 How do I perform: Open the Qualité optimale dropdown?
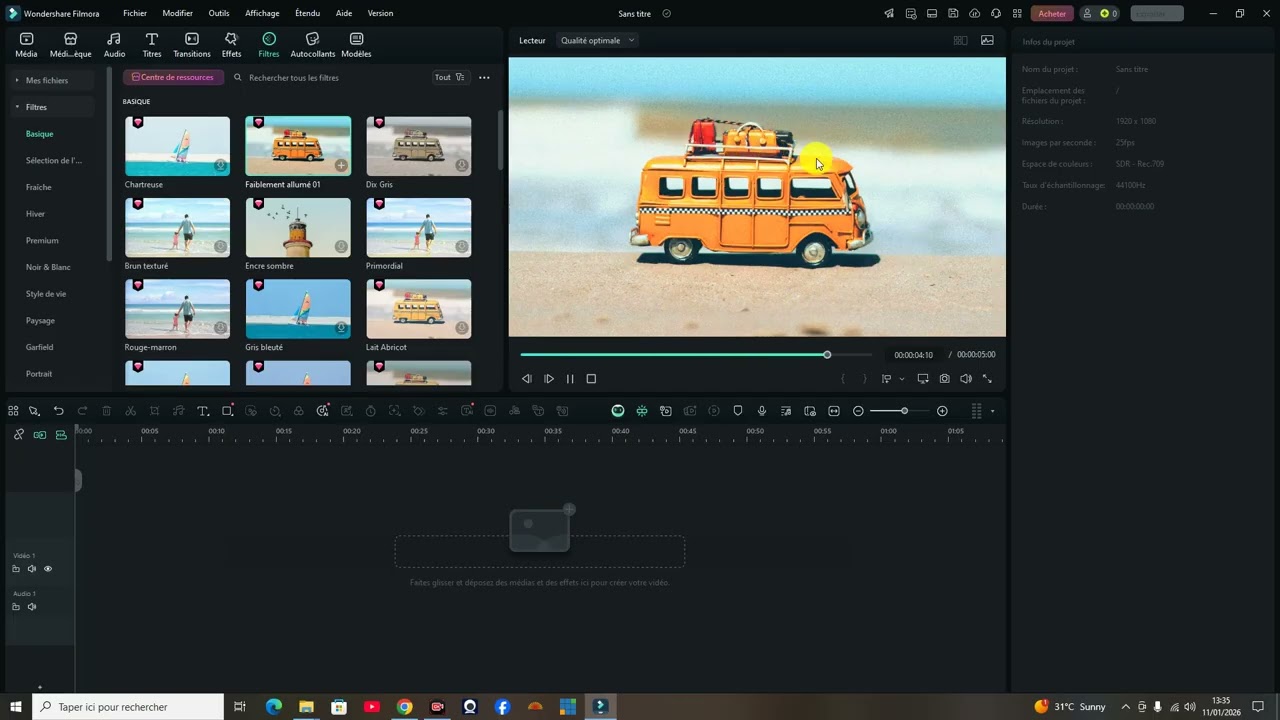point(597,41)
